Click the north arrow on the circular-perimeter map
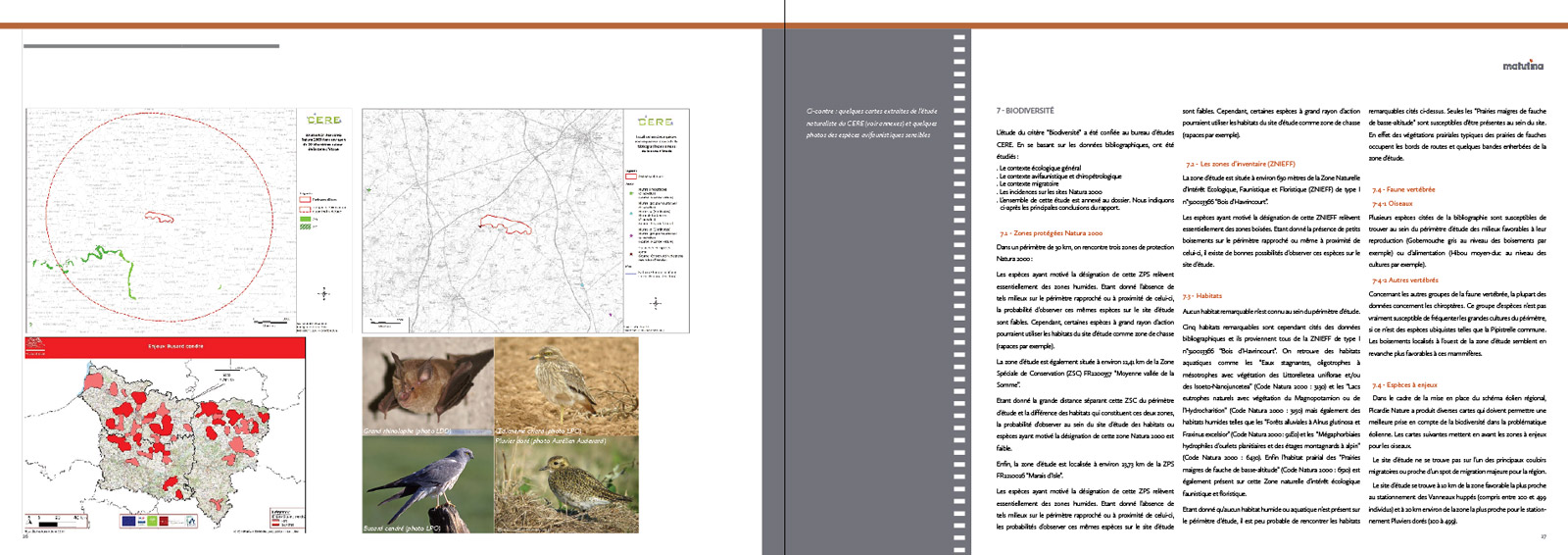 point(324,293)
